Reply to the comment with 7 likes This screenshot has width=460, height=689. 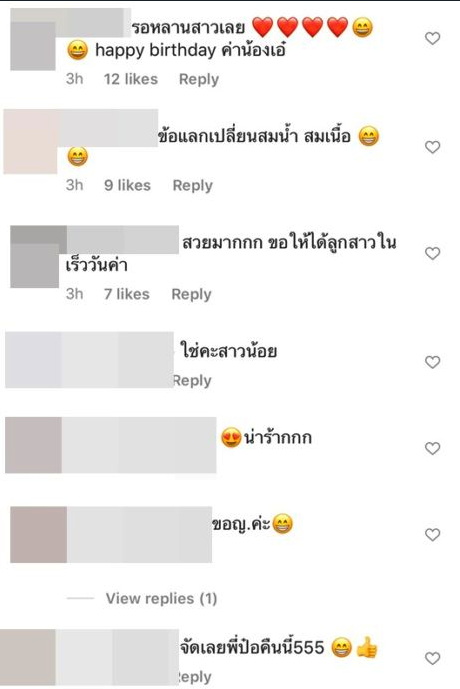coord(191,294)
